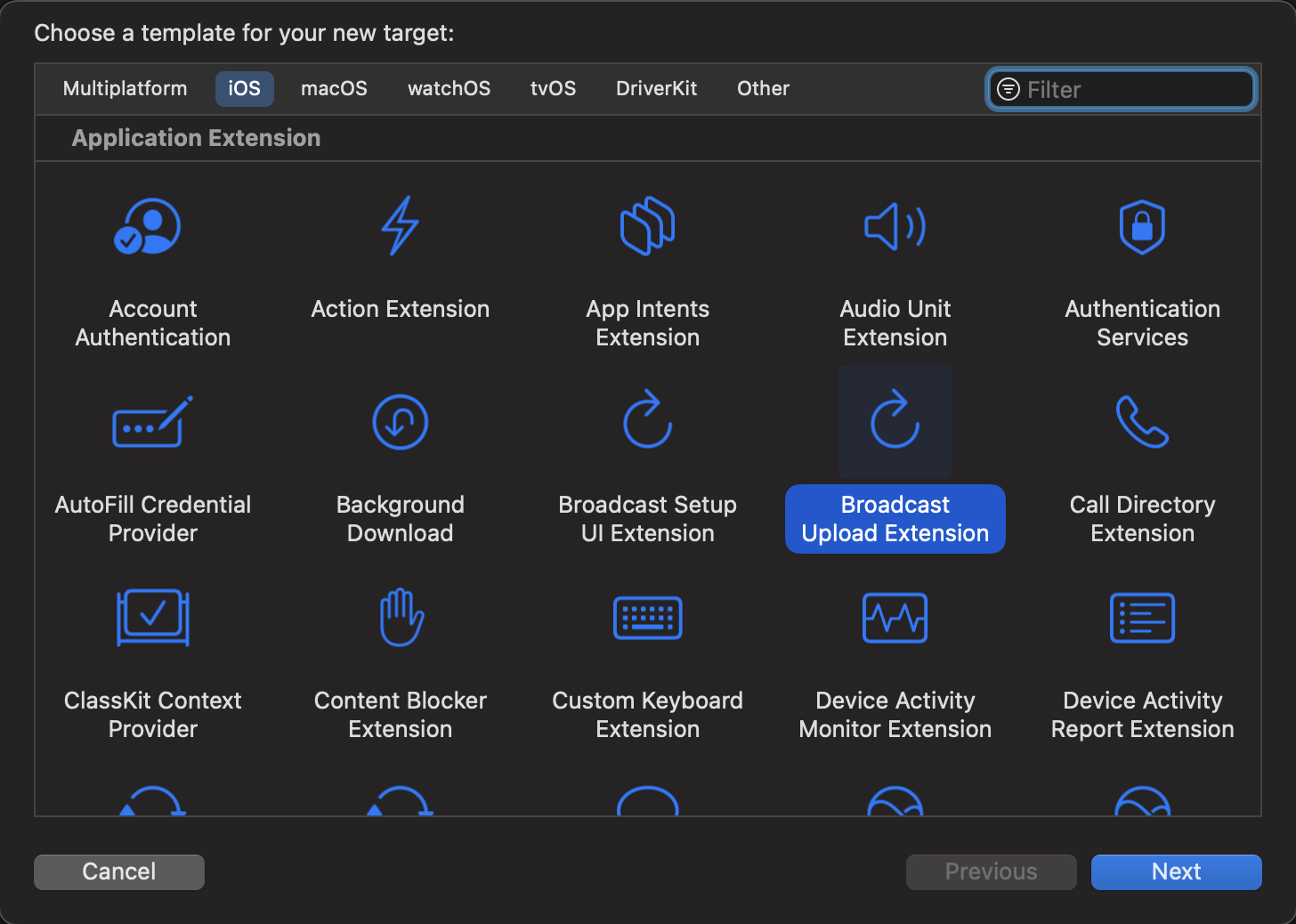Select the Background Download icon

(x=400, y=422)
